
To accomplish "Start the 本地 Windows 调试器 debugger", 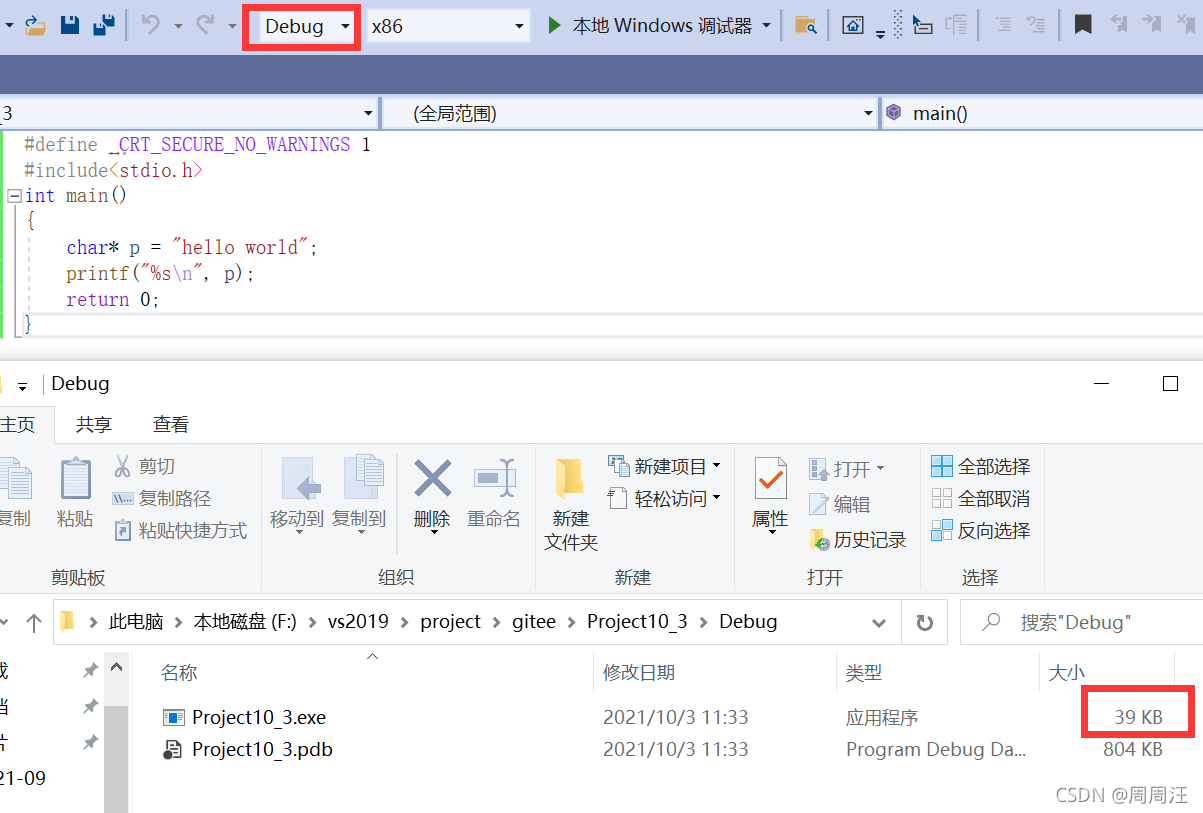I will [651, 26].
